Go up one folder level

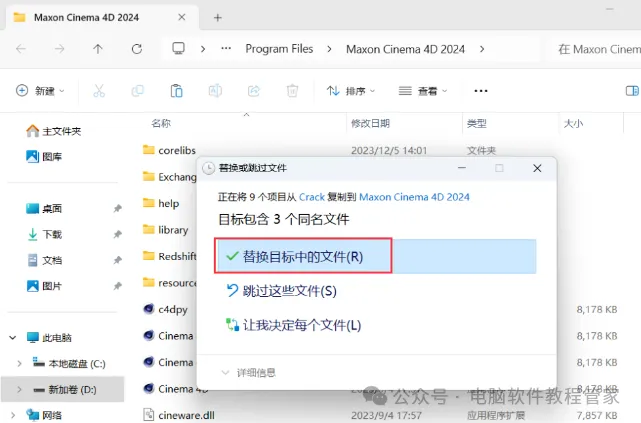[x=98, y=49]
